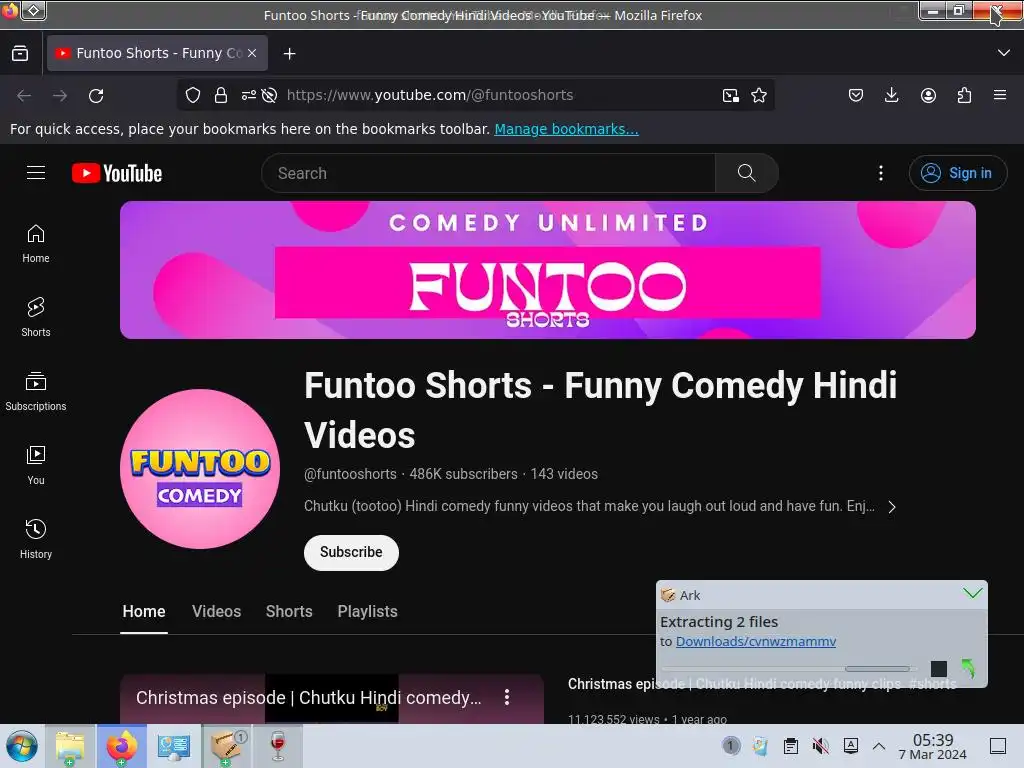
Task: Switch to the Shorts channel tab
Action: tap(289, 612)
